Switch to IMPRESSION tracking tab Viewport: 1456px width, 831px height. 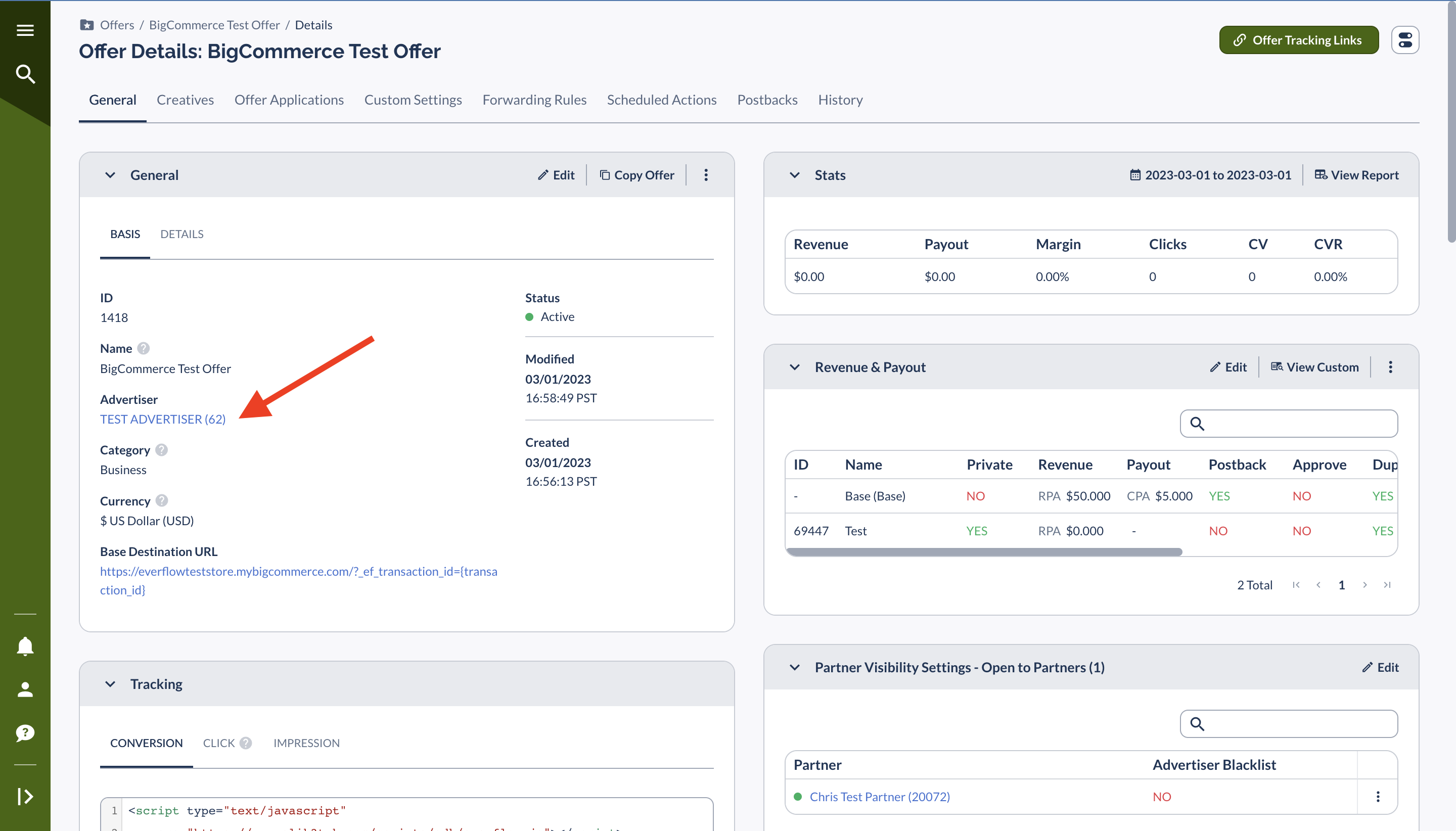[x=306, y=743]
